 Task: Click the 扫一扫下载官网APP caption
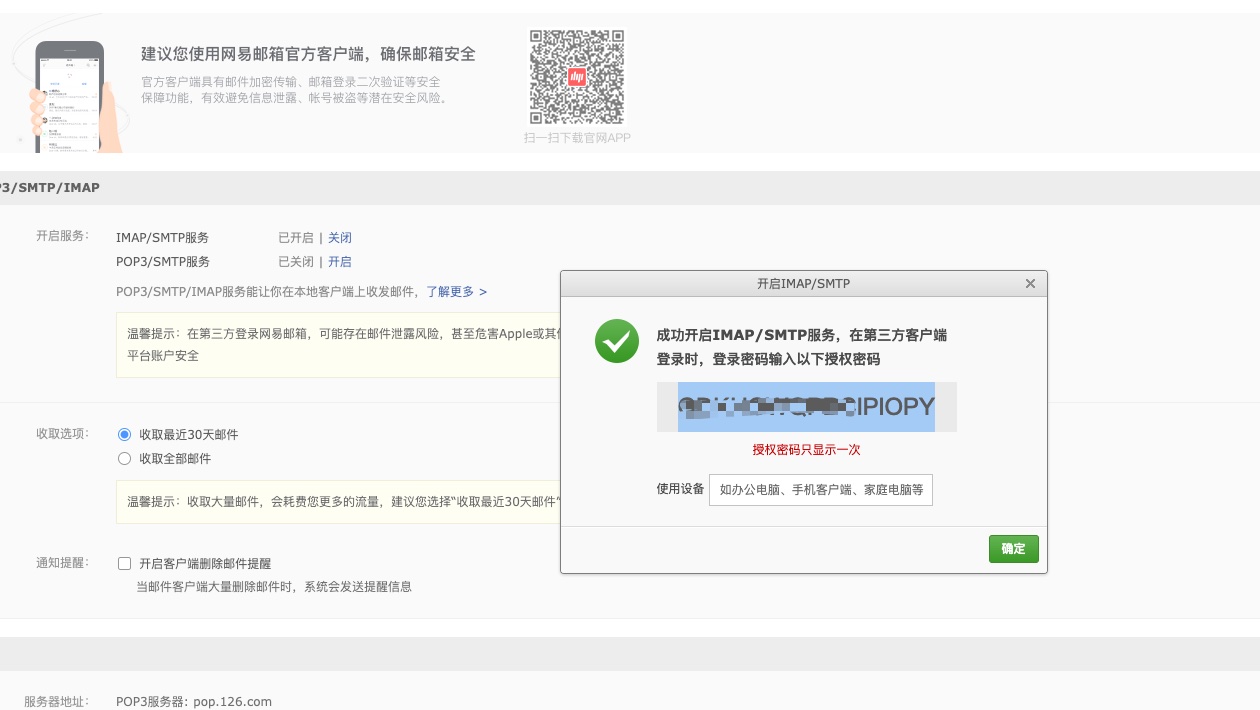pyautogui.click(x=577, y=138)
